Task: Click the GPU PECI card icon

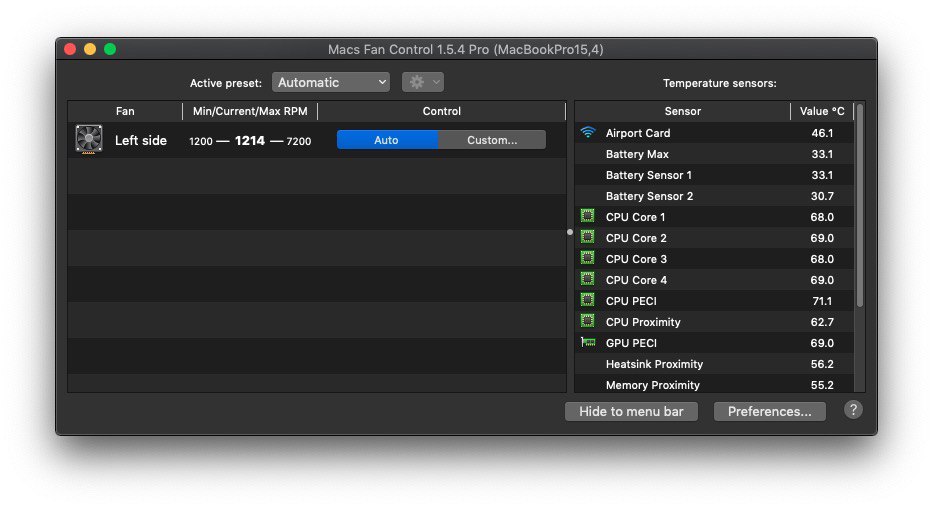Action: tap(588, 342)
